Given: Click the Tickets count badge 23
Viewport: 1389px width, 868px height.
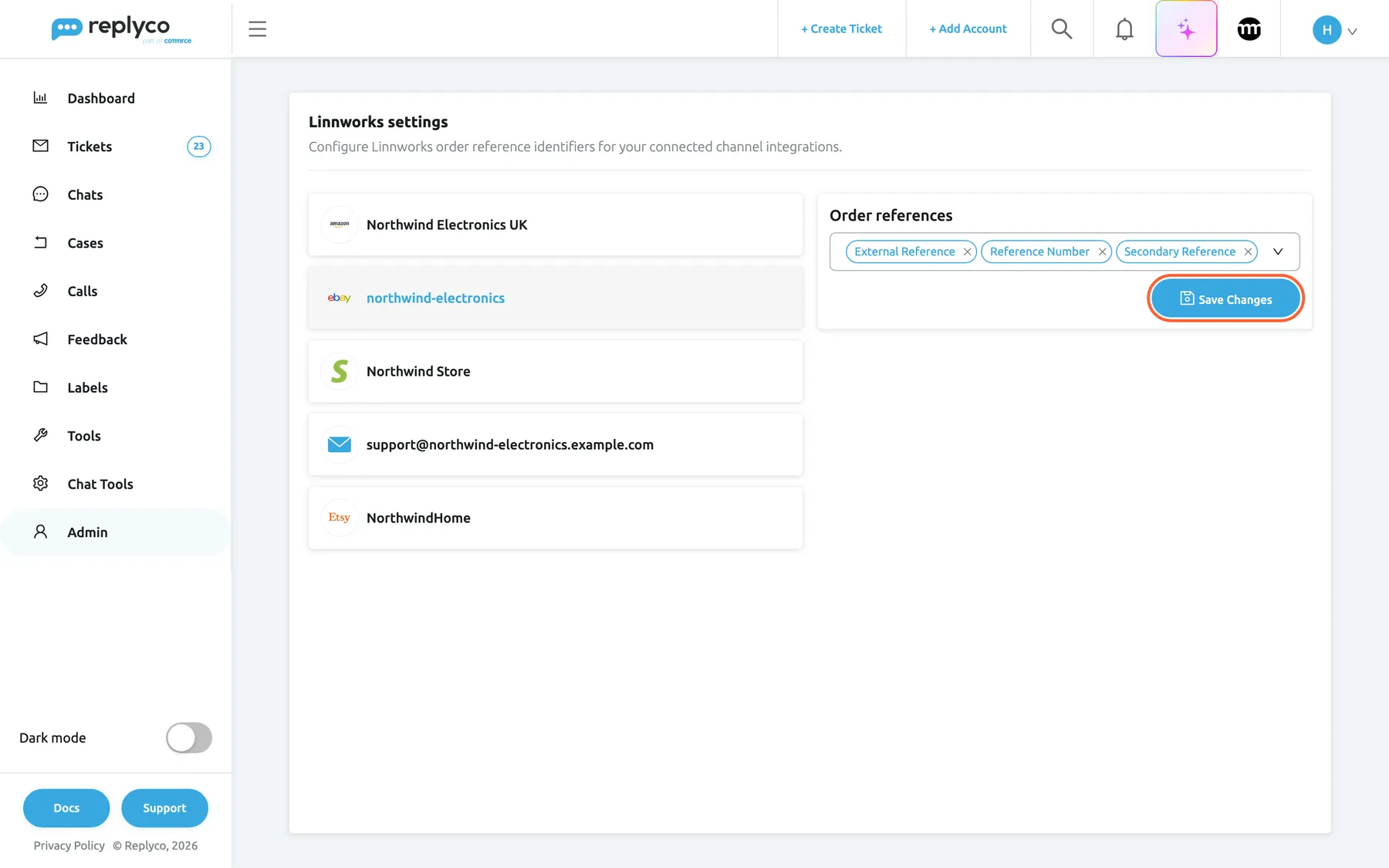Looking at the screenshot, I should [x=199, y=147].
